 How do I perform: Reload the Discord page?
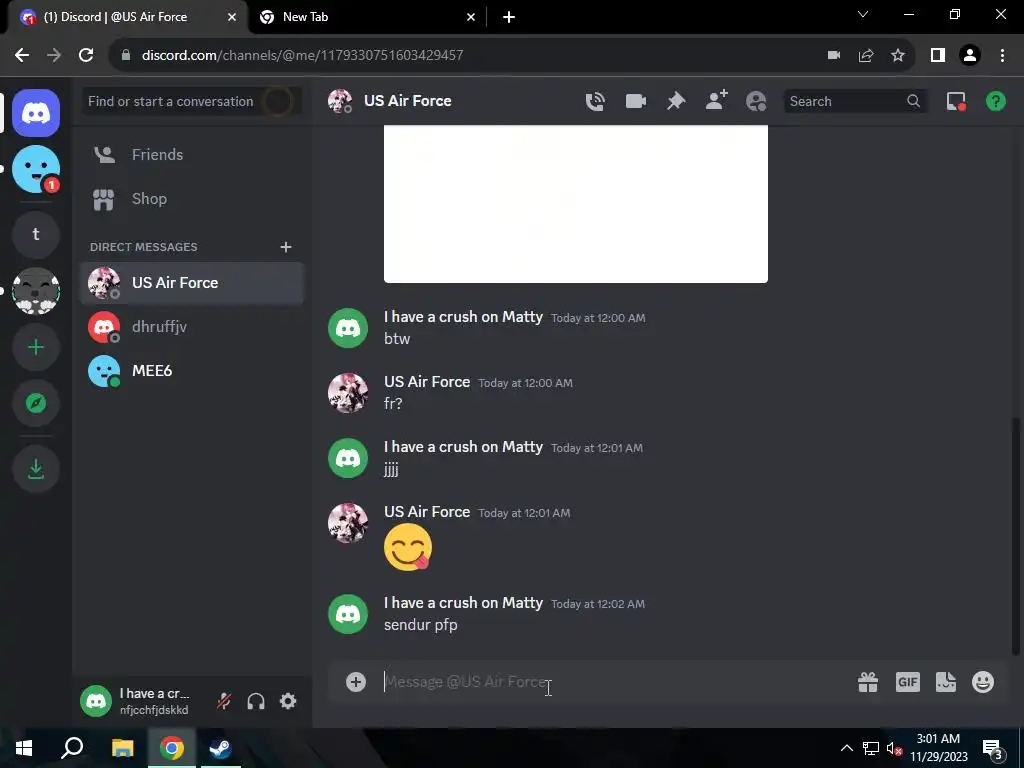click(86, 55)
